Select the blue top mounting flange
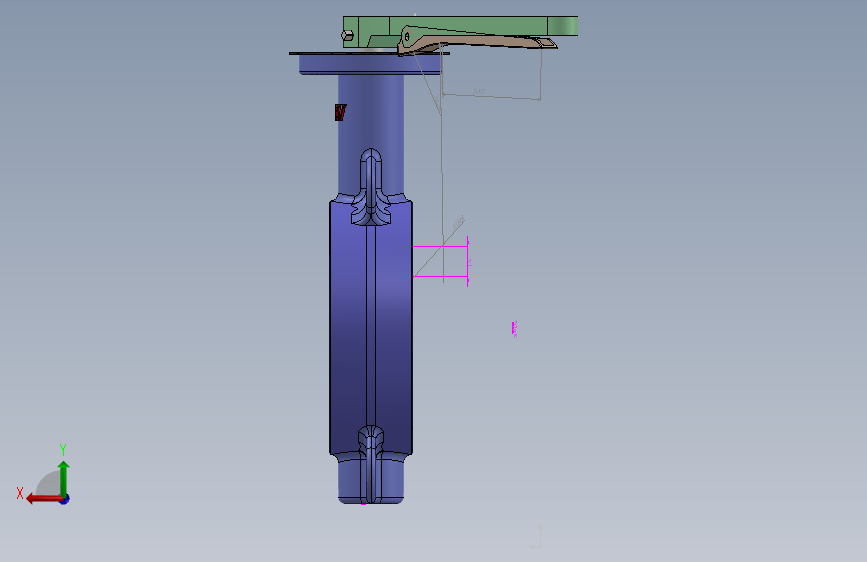The width and height of the screenshot is (867, 562). (x=370, y=64)
